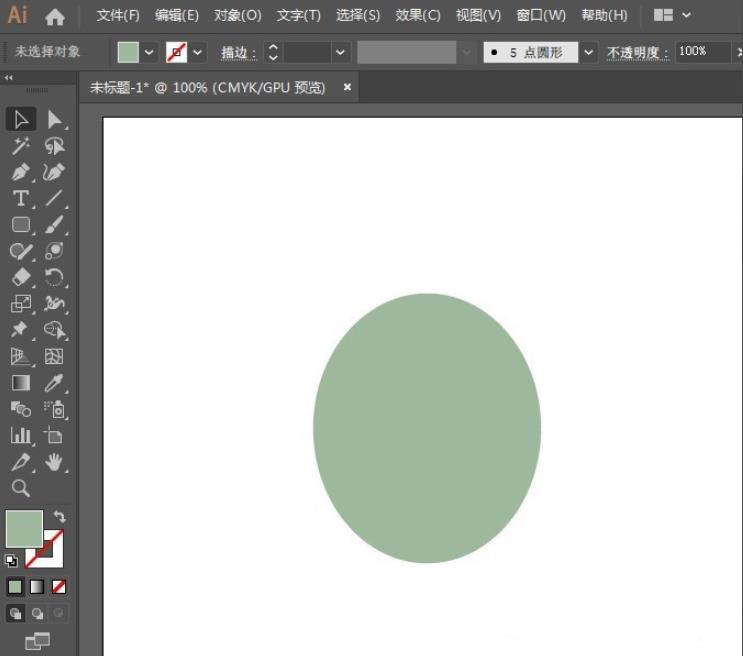Open the 文件(F) menu
743x656 pixels.
[x=118, y=16]
